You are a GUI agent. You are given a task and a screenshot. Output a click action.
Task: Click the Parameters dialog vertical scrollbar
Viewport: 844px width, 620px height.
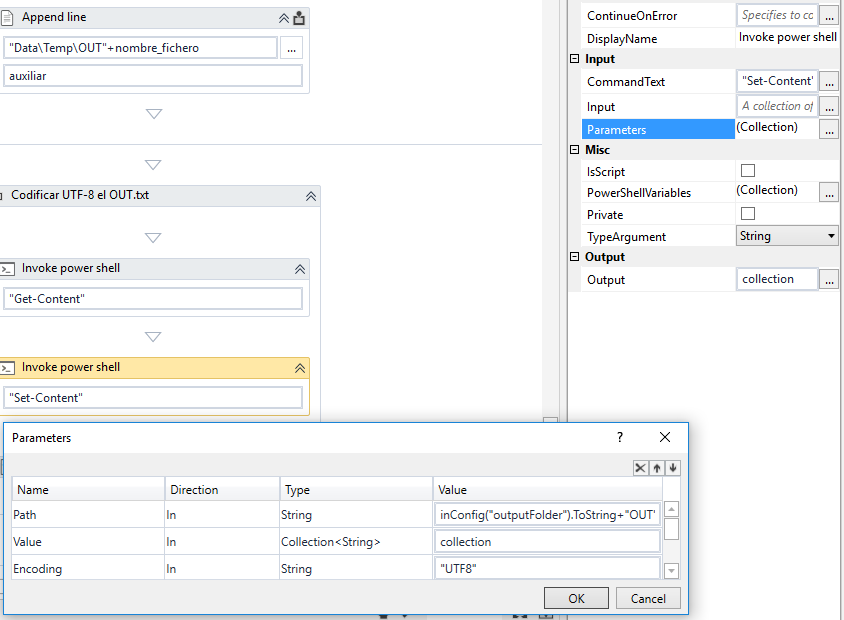point(673,530)
